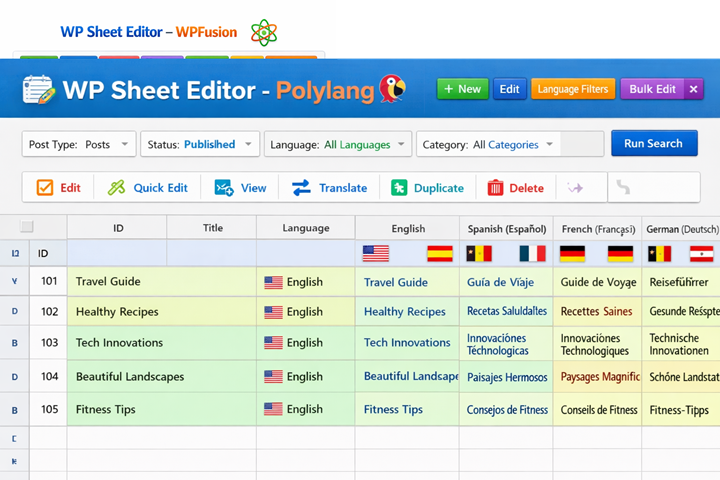Expand the Language All Languages dropdown
This screenshot has height=480, width=720.
(338, 144)
